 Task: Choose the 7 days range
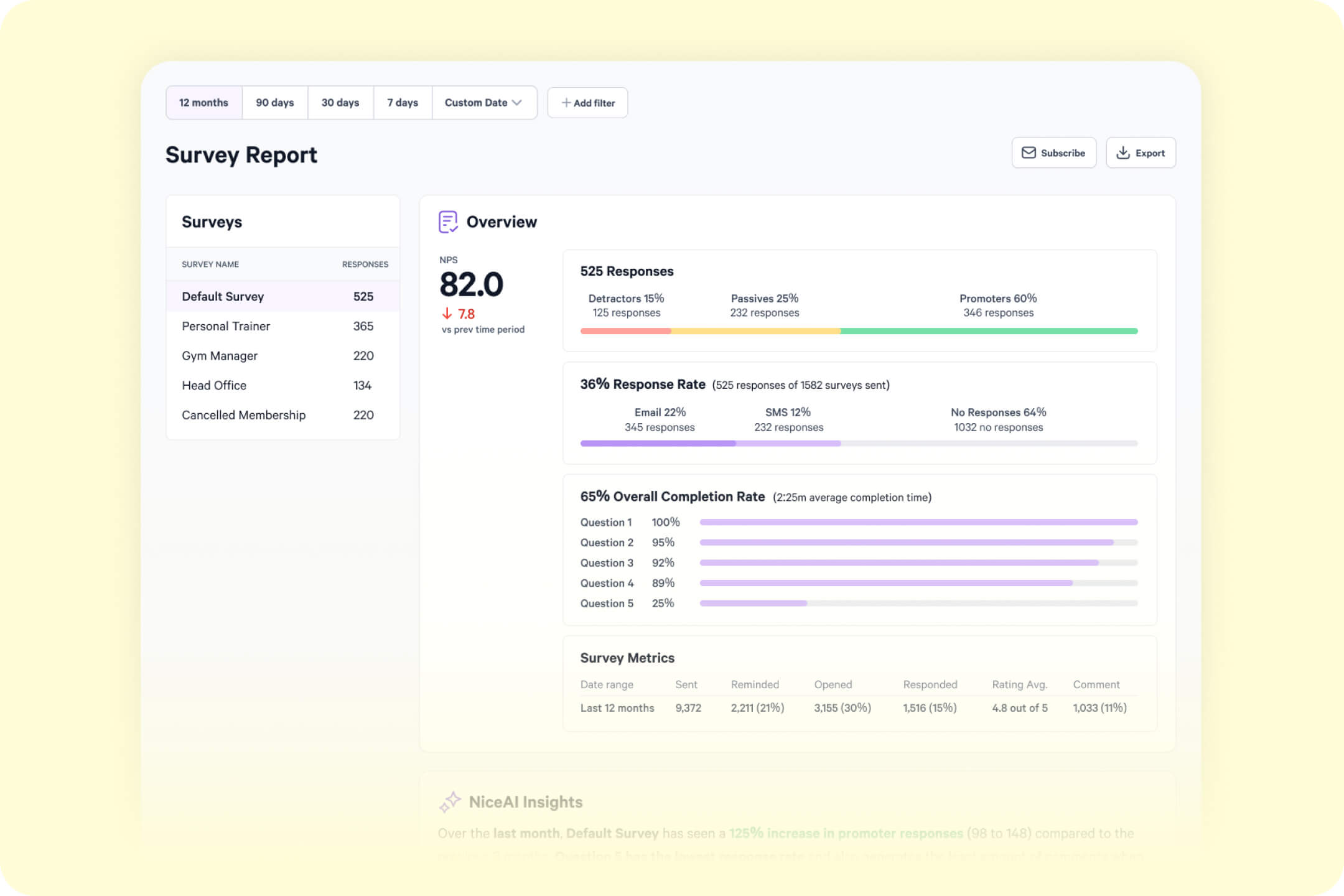tap(402, 103)
